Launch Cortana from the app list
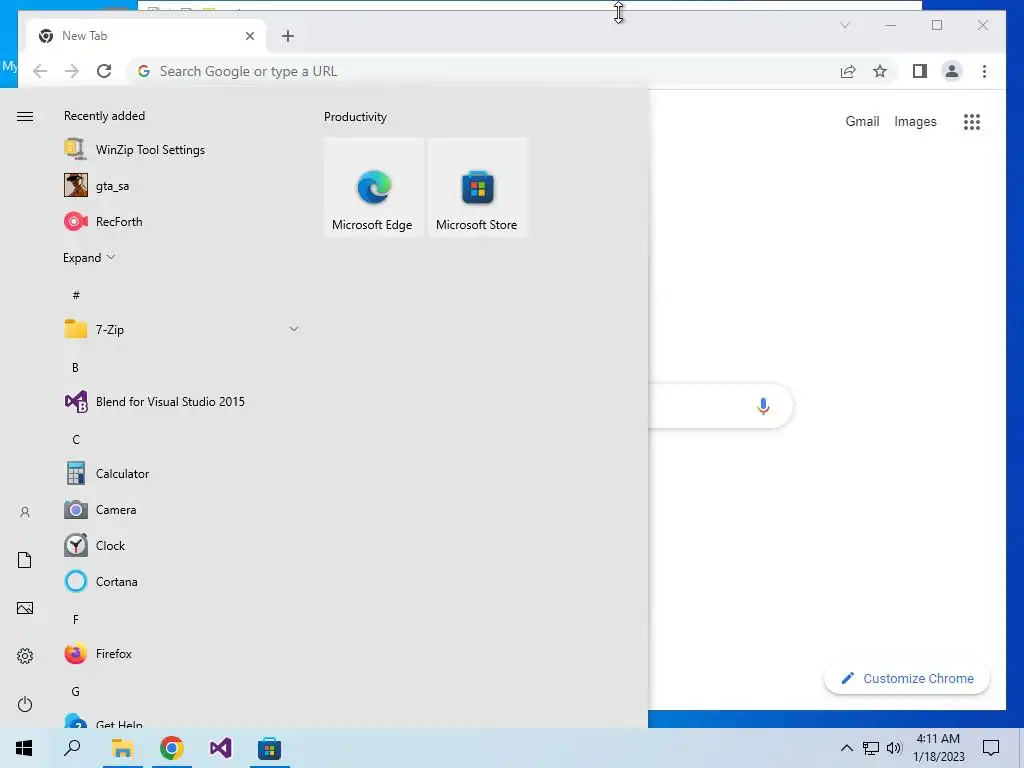1024x768 pixels. pos(181,581)
